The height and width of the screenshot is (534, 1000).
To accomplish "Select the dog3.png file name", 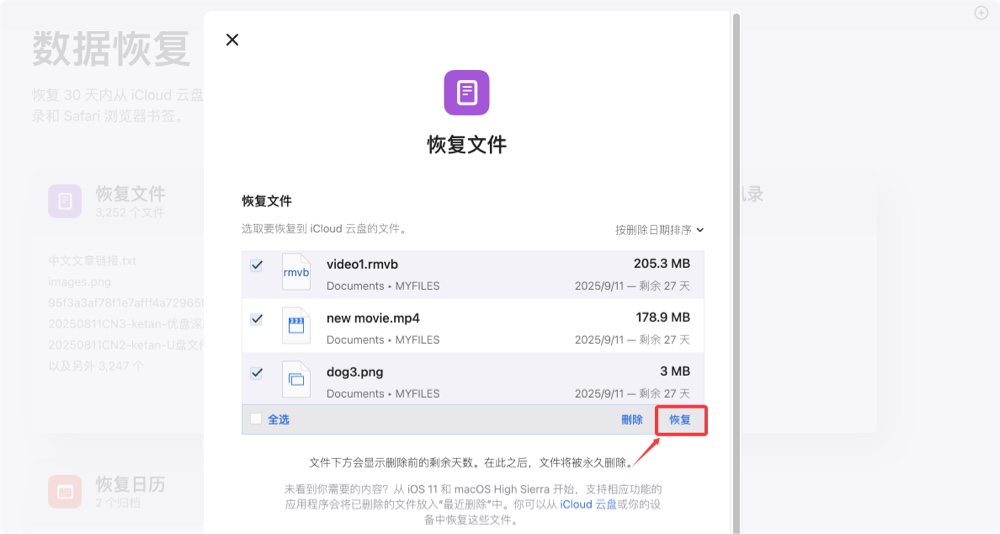I will click(x=355, y=372).
